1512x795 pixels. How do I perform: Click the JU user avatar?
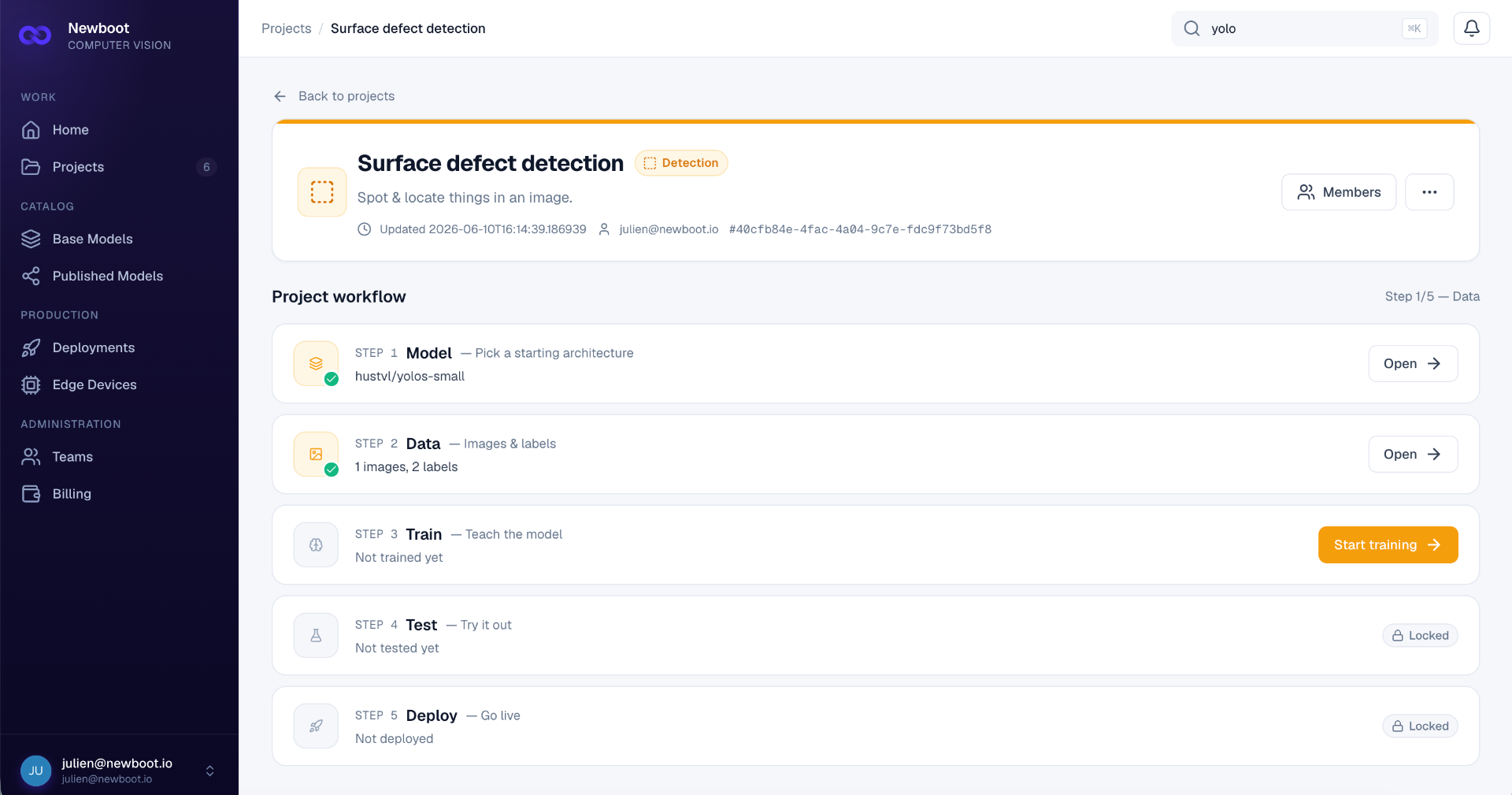pyautogui.click(x=35, y=771)
